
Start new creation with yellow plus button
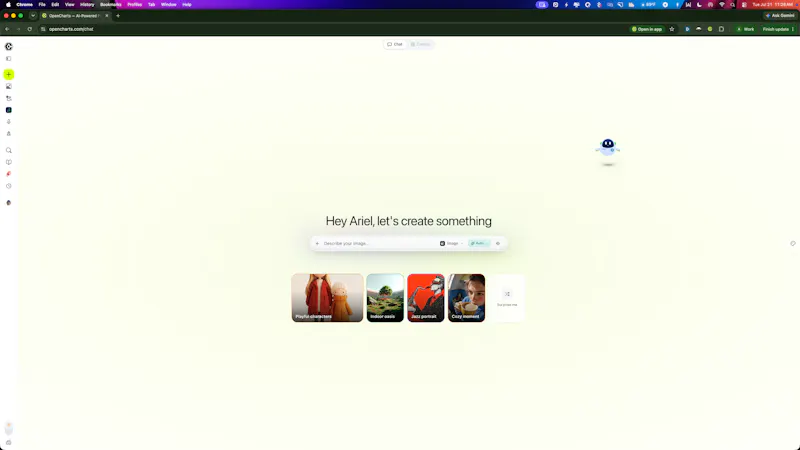click(x=9, y=74)
